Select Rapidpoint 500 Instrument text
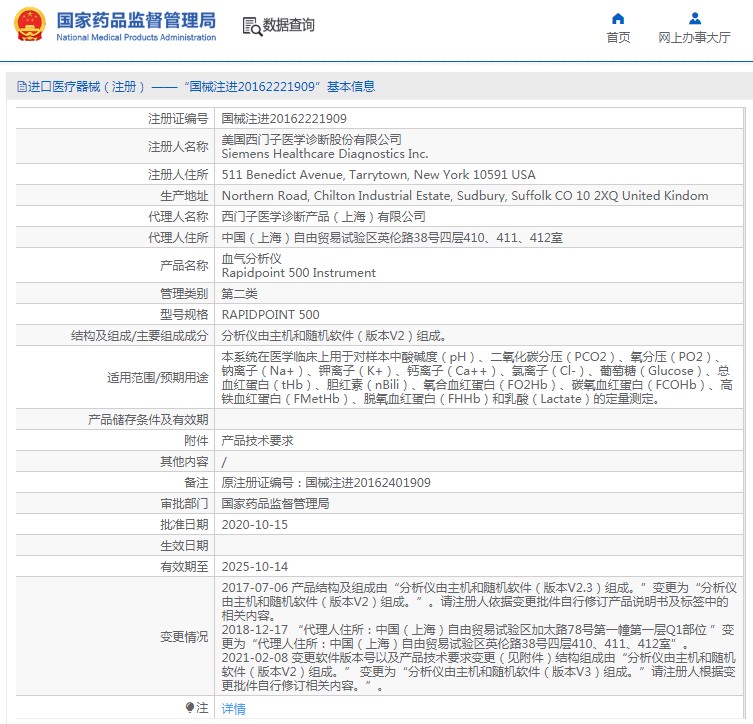Screen dimensions: 753x724 (x=298, y=273)
